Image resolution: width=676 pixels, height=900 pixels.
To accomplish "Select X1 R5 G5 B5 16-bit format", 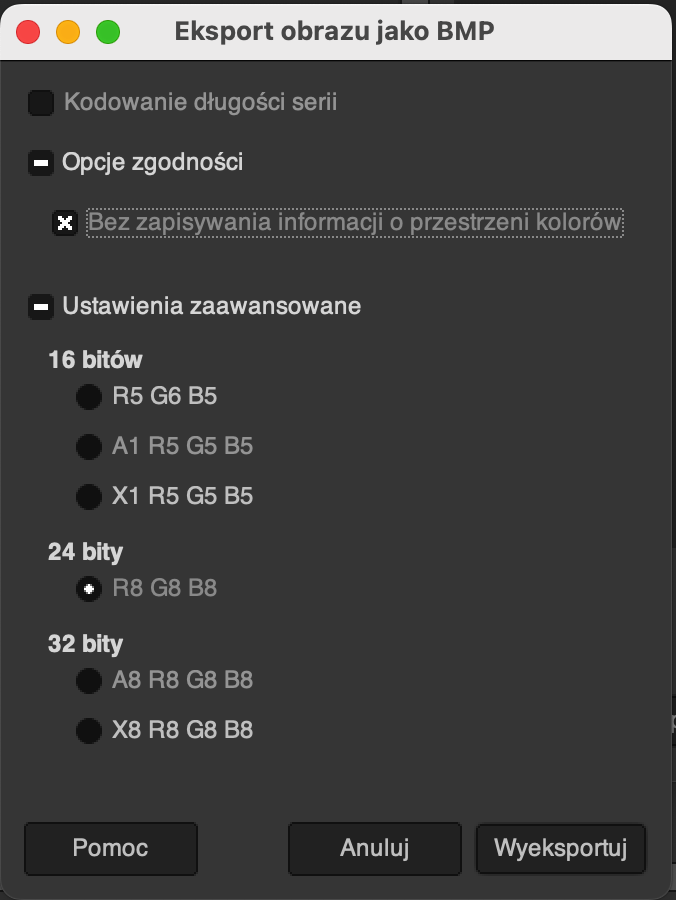I will click(89, 496).
